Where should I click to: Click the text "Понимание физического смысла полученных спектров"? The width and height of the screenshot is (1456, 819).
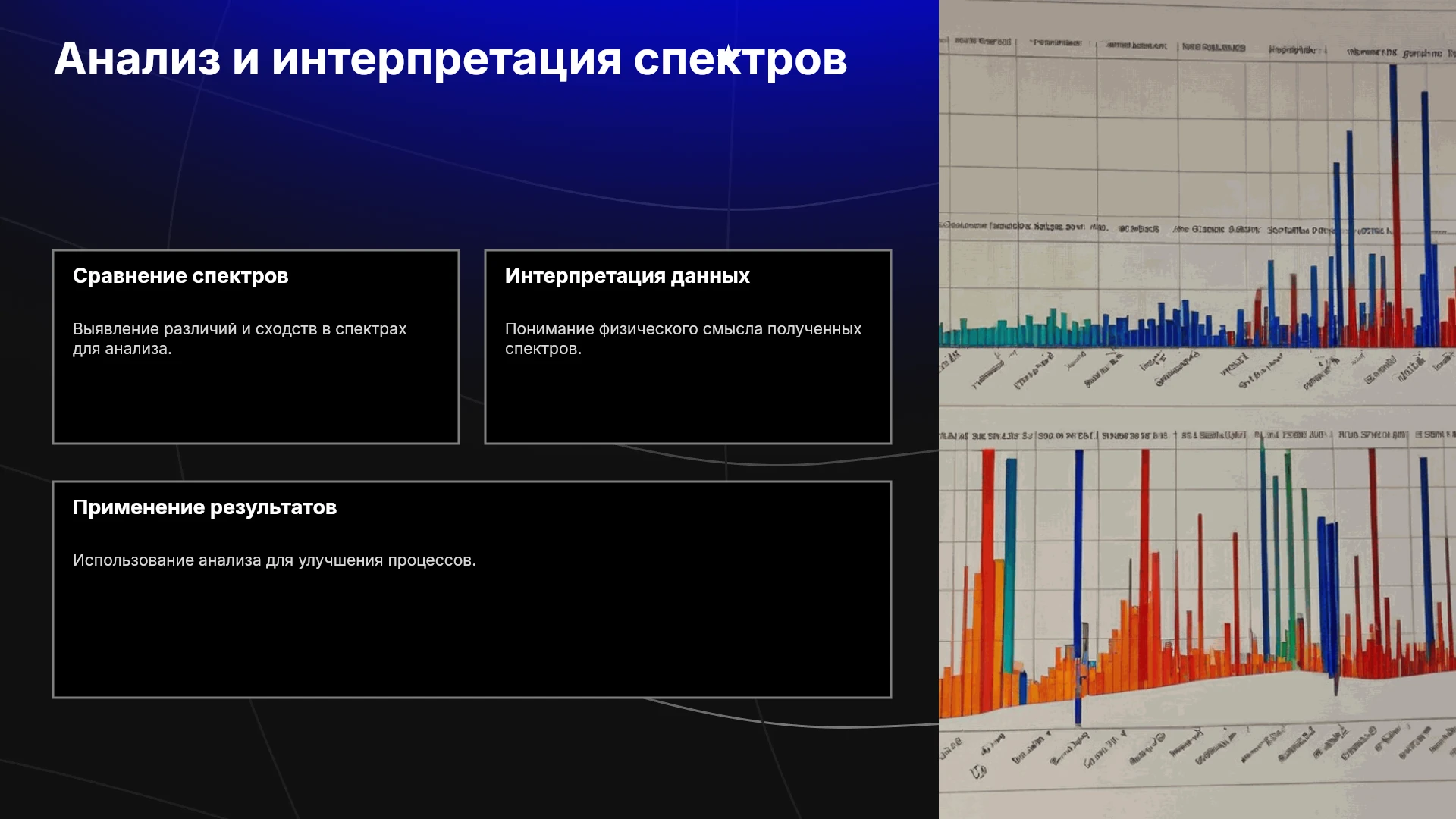click(683, 339)
